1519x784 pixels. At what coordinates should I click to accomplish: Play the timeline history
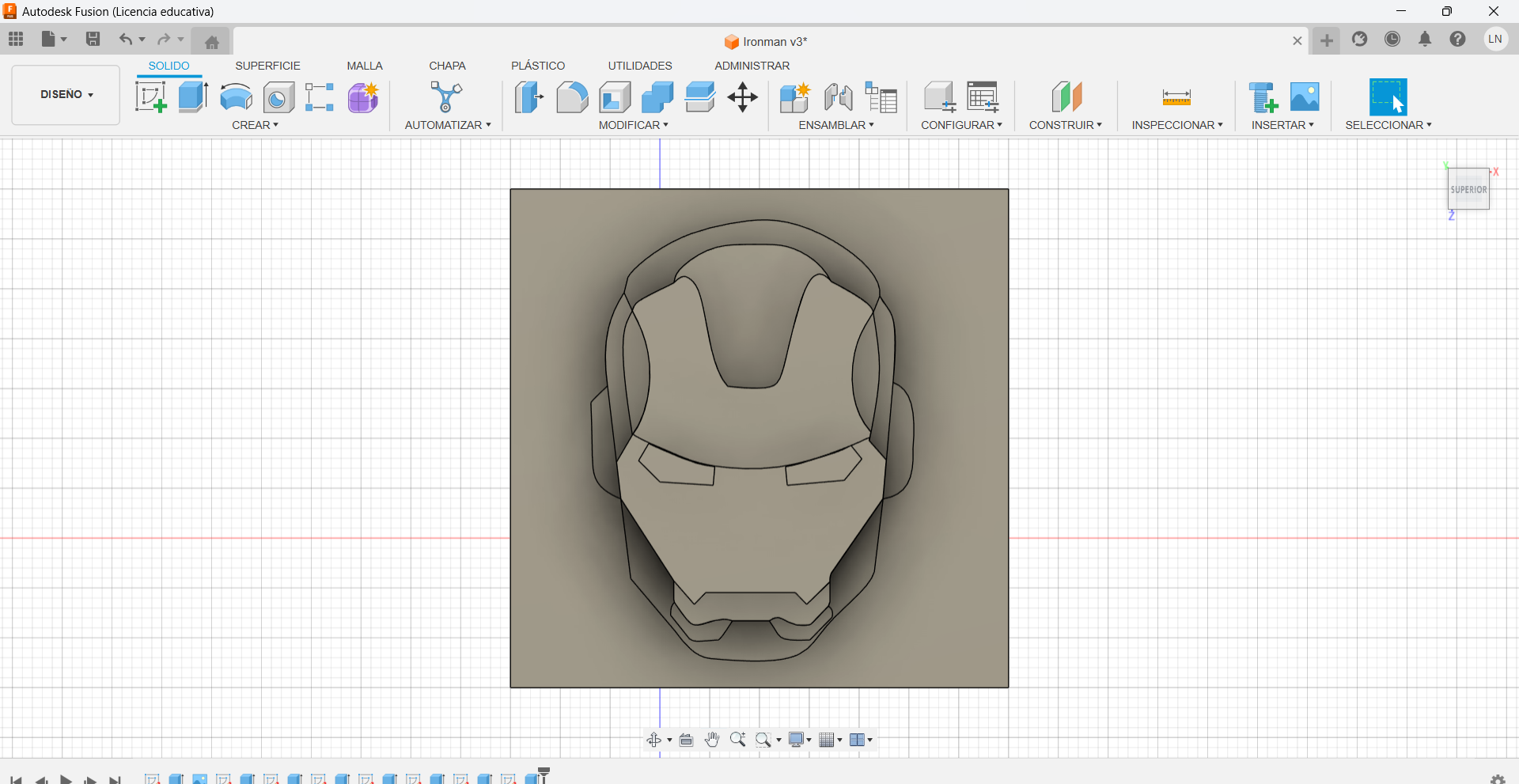pos(66,779)
